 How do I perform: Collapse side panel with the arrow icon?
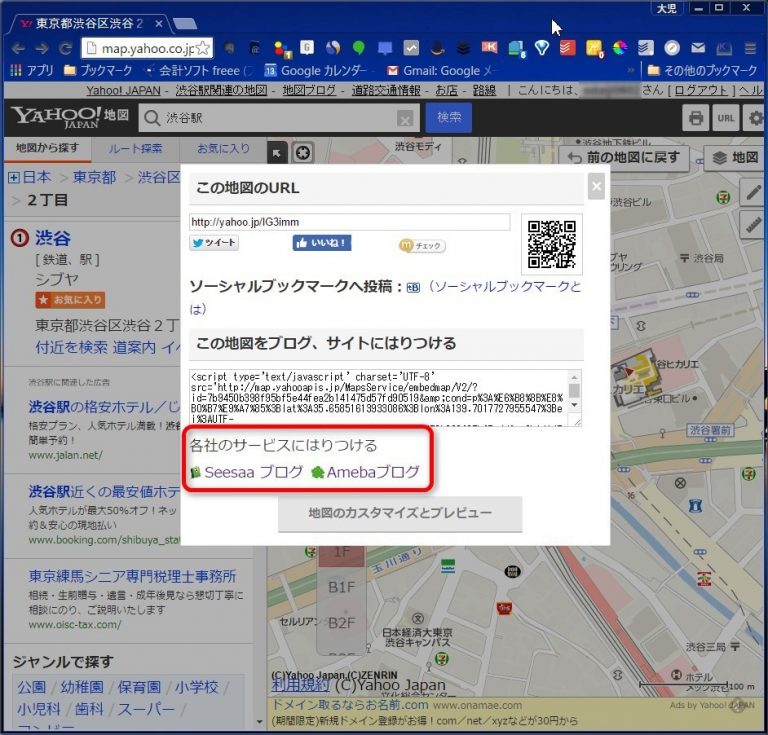(x=277, y=152)
